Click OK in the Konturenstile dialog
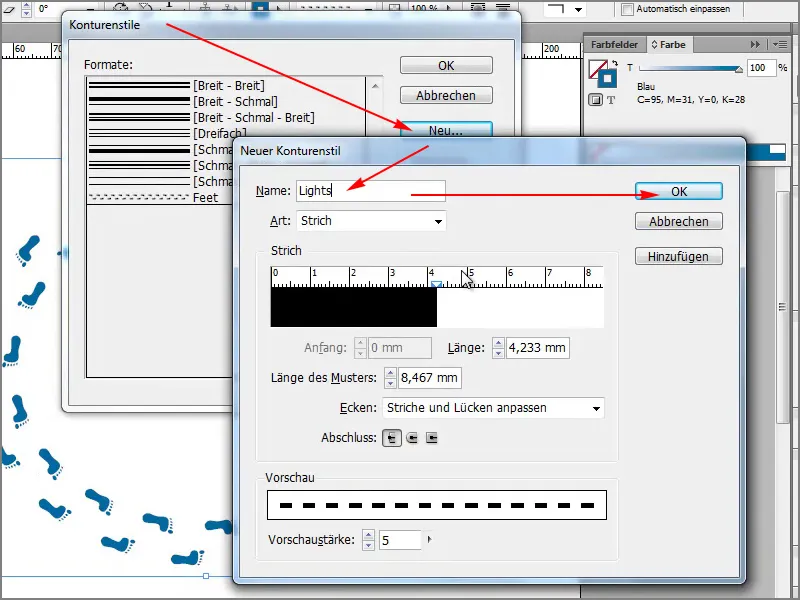 pyautogui.click(x=446, y=65)
